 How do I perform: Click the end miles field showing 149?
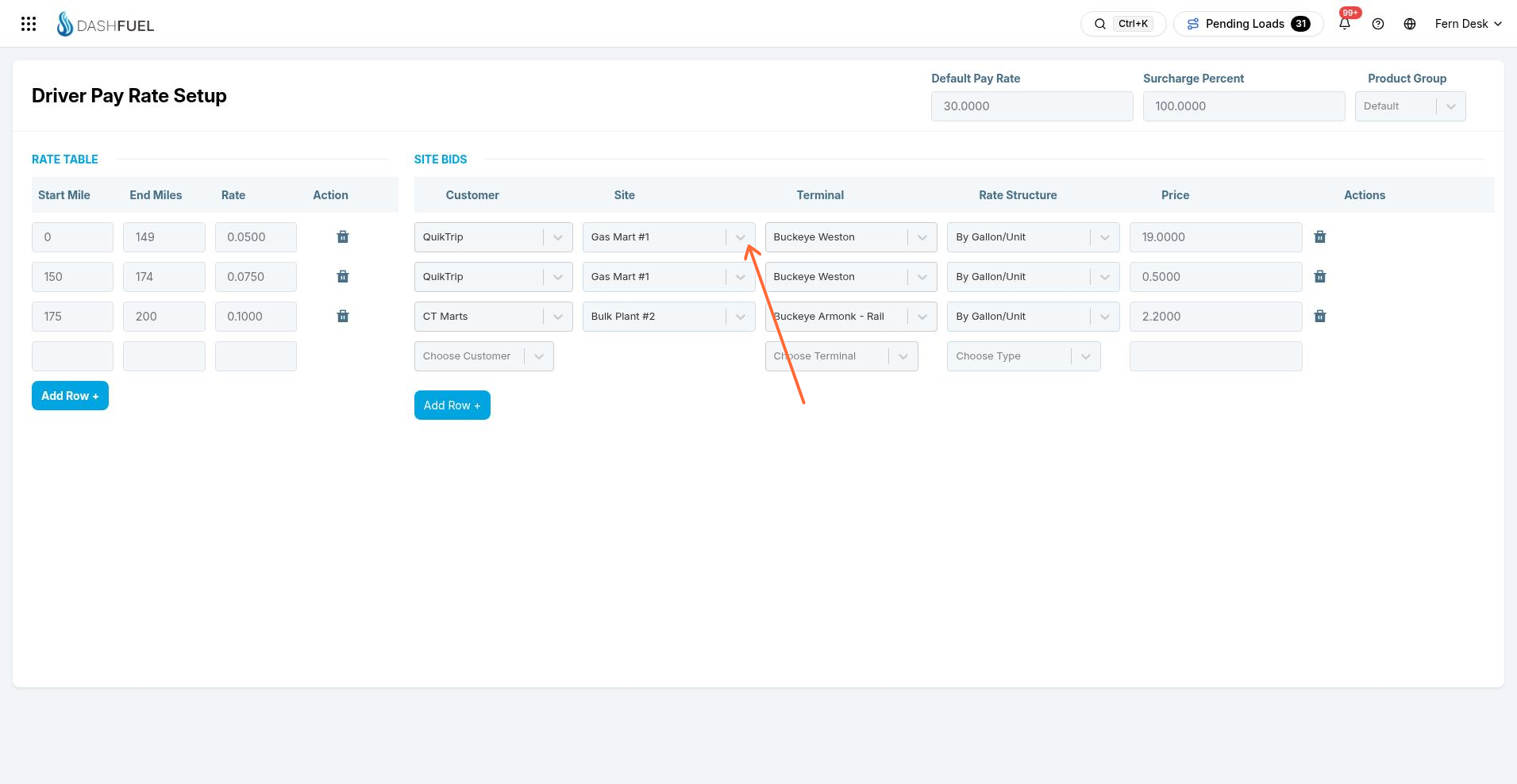point(164,237)
